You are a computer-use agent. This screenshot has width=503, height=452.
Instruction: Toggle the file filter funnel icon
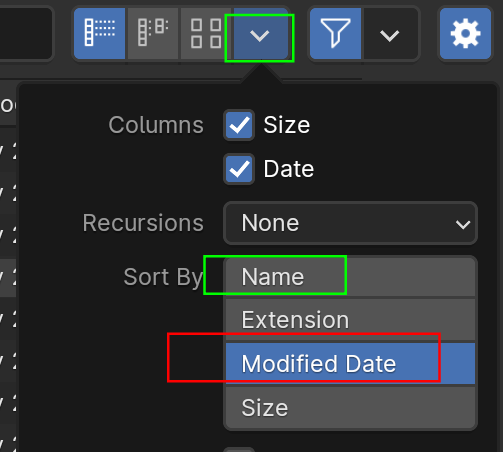click(335, 33)
